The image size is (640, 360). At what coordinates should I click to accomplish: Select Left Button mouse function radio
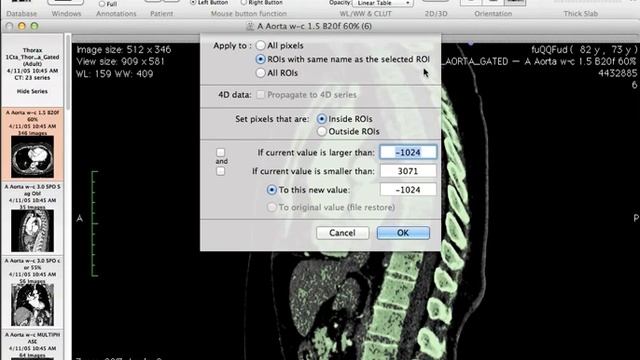193,2
